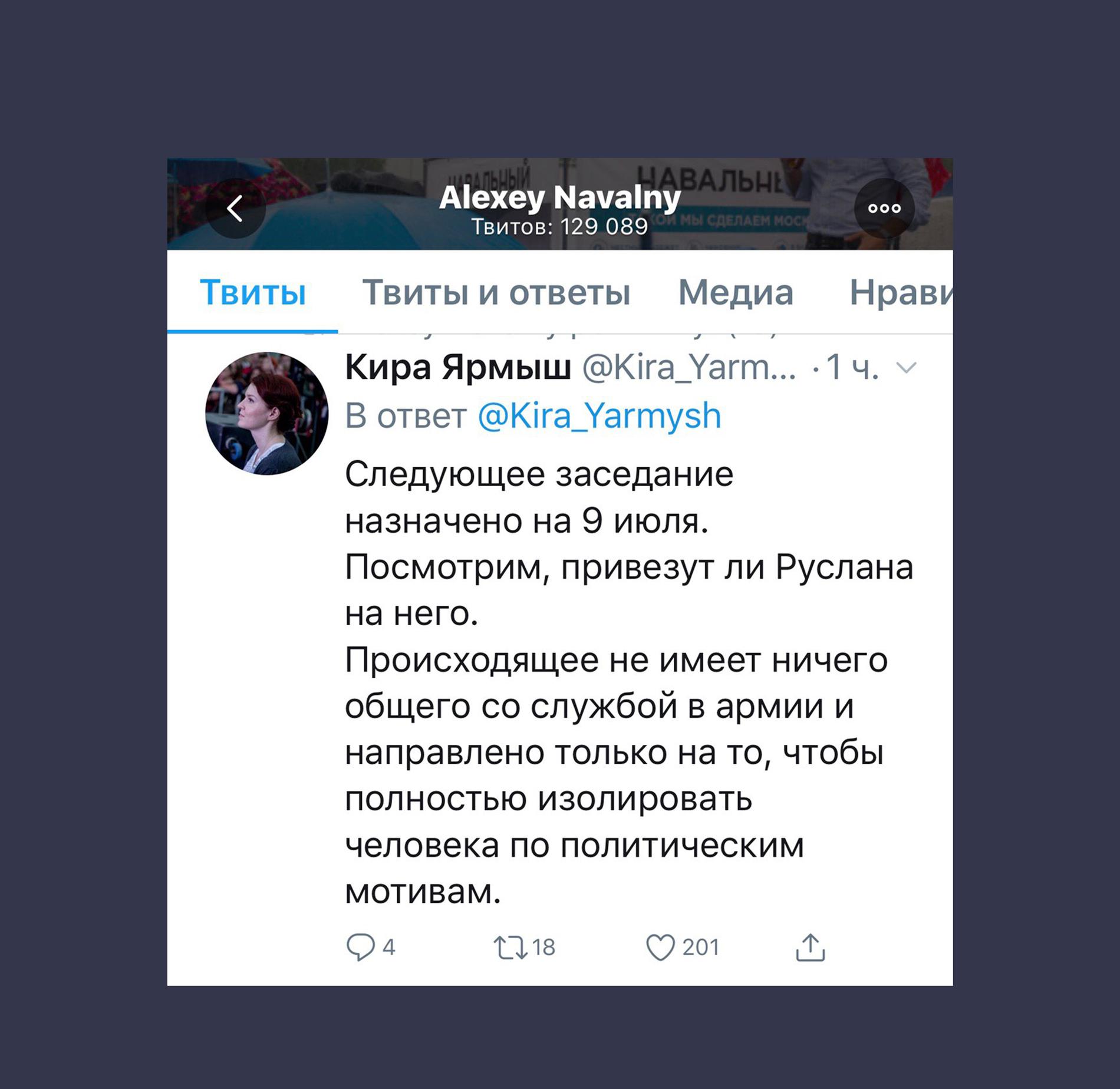Open Кира Ярмыш profile avatar

[x=266, y=413]
